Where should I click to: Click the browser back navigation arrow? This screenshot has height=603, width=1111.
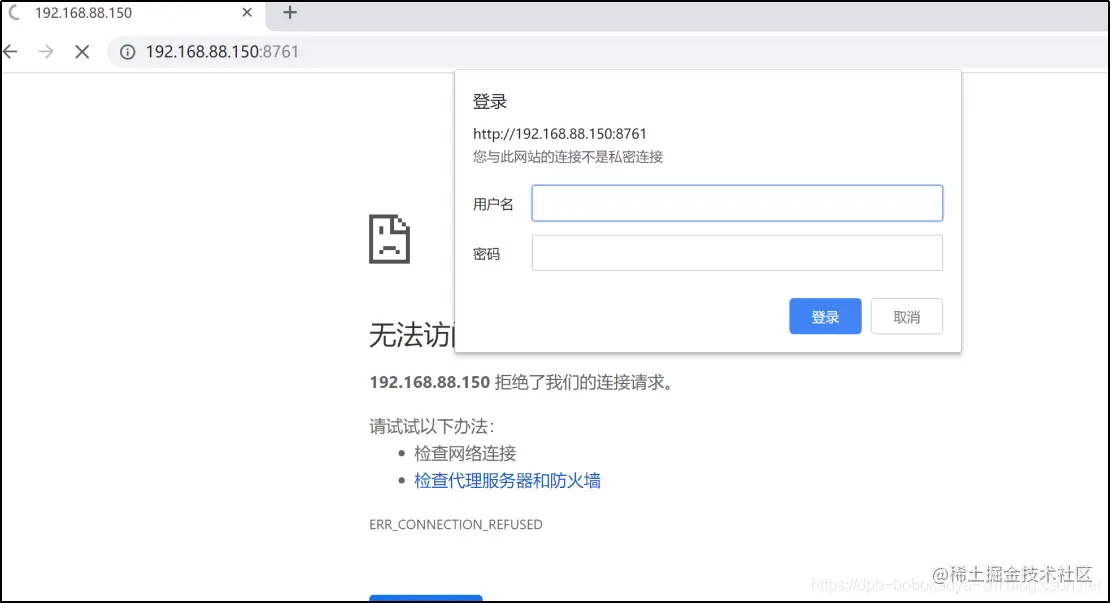click(9, 51)
